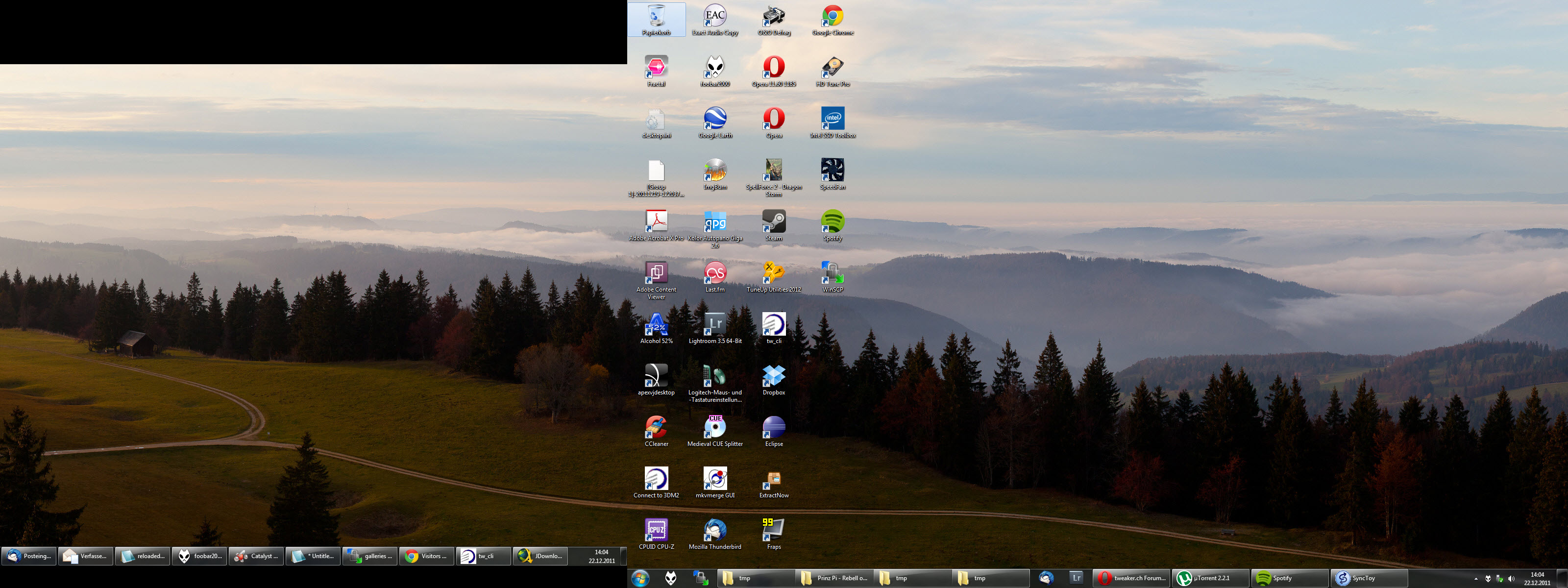This screenshot has height=588, width=1568.
Task: Open the main taskbar clock showing 22.12.2011
Action: 1537,578
